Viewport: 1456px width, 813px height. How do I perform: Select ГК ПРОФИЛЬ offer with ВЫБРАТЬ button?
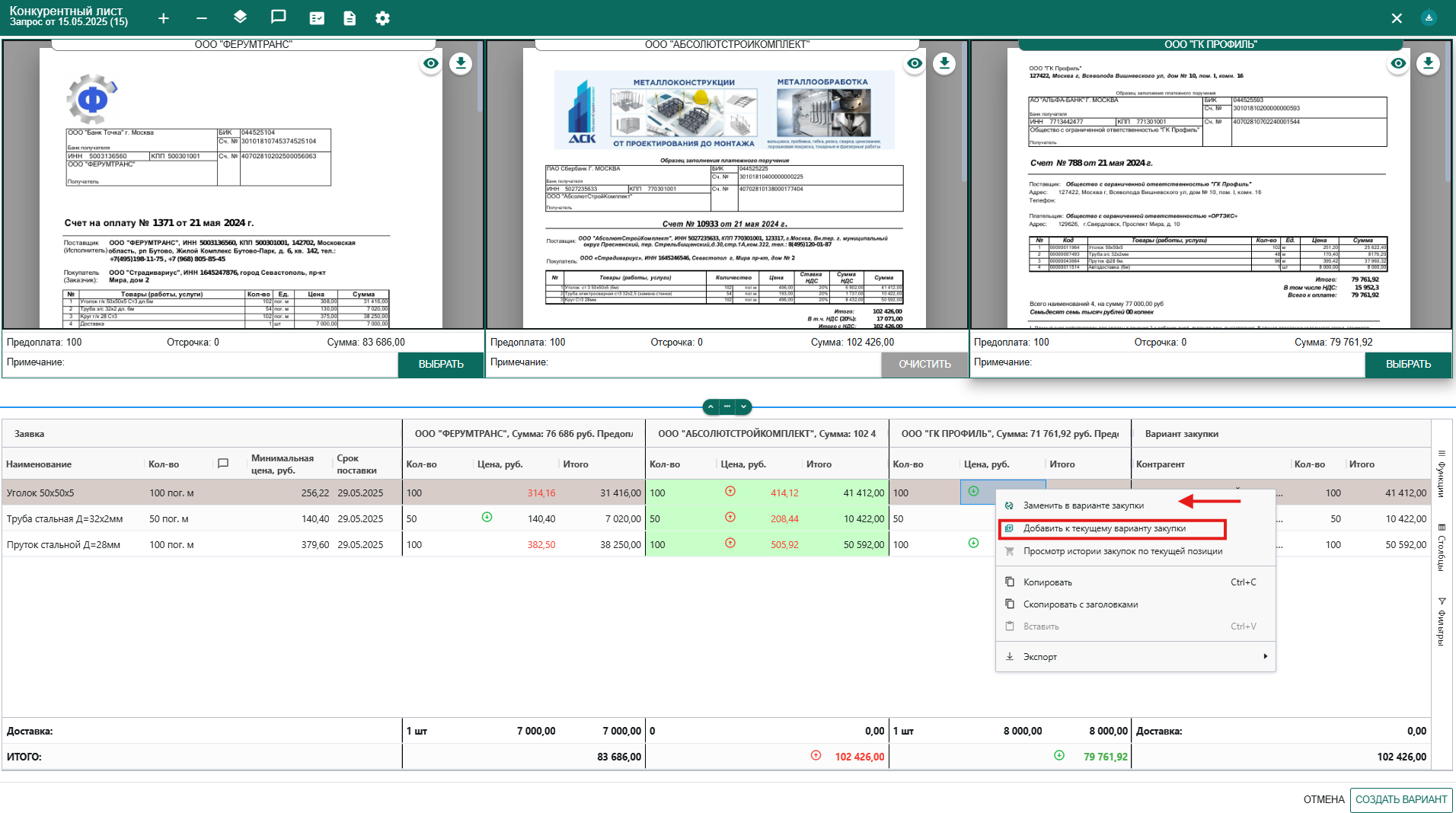[1408, 365]
